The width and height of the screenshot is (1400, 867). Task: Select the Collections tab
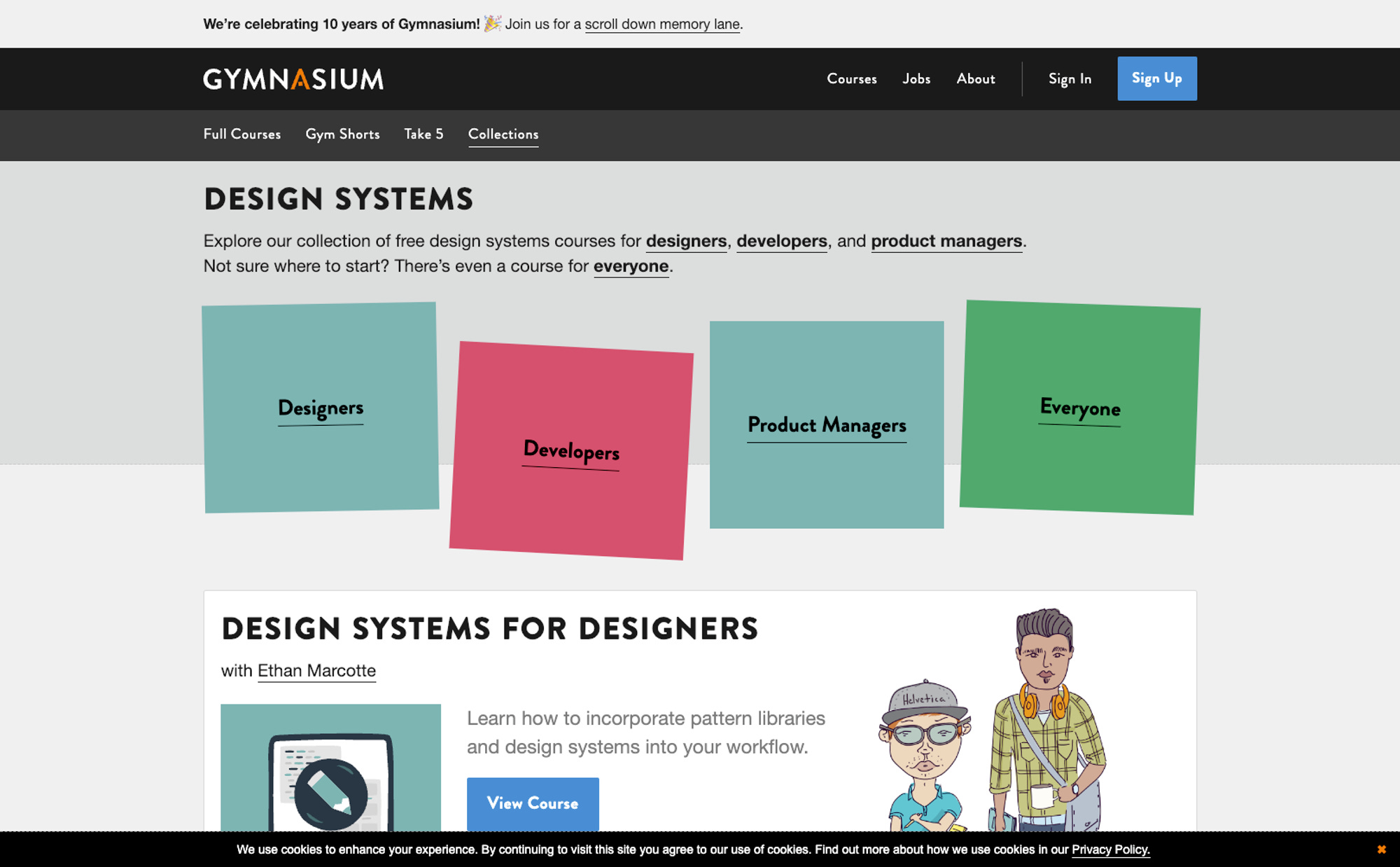tap(503, 134)
